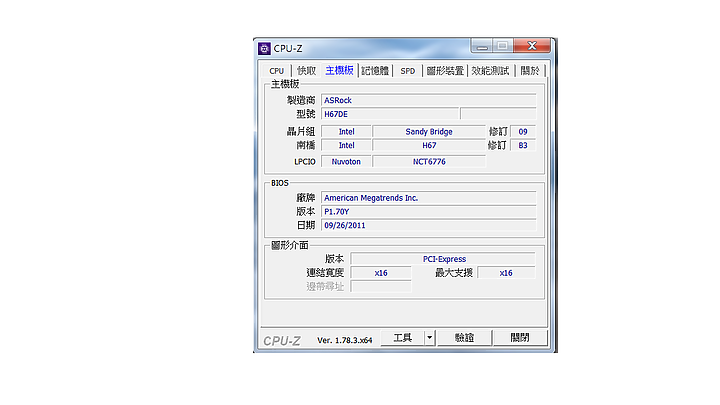Close CPU-Z with the red X
The image size is (720, 405).
click(x=532, y=45)
